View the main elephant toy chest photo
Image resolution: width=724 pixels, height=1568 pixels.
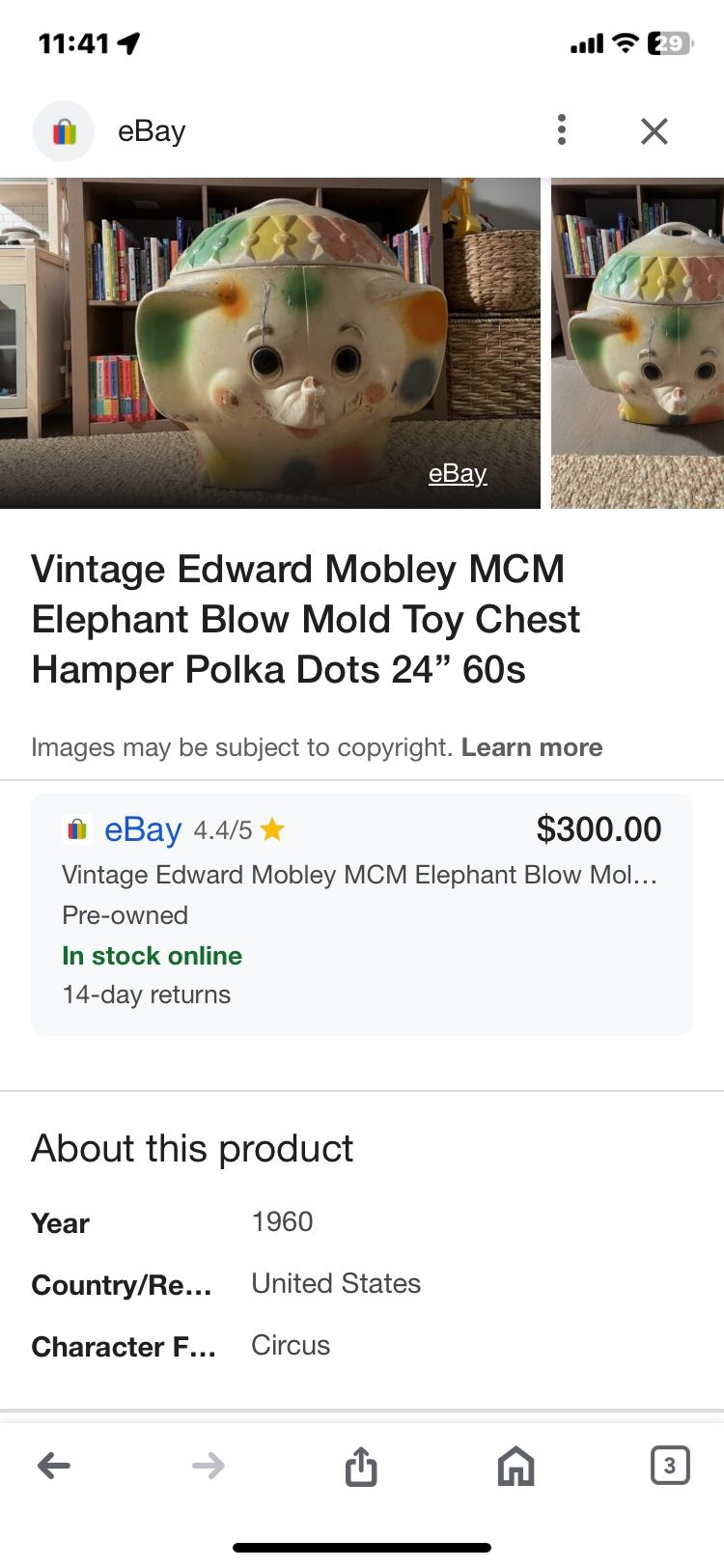[270, 343]
